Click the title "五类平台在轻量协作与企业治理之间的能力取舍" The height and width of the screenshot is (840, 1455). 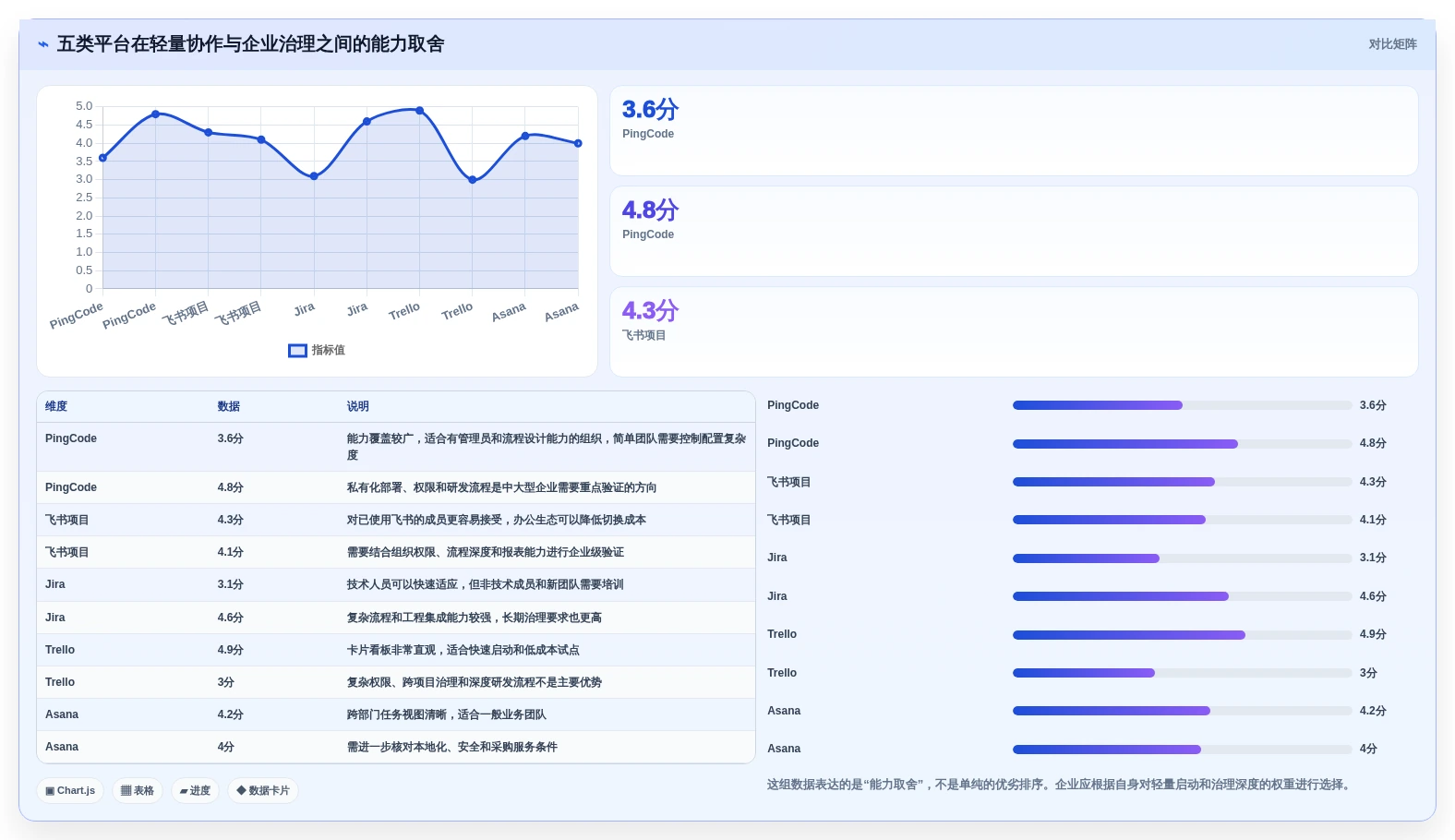[x=251, y=44]
